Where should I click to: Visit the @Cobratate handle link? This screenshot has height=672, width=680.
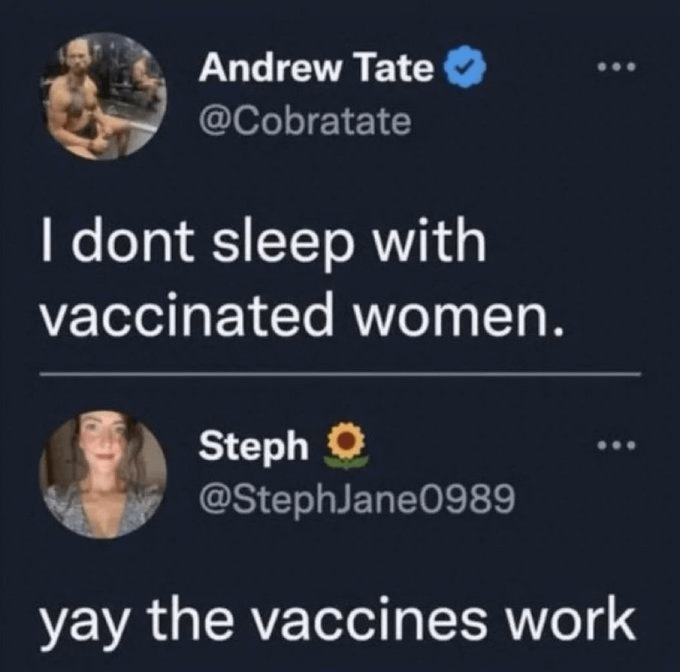tap(305, 121)
